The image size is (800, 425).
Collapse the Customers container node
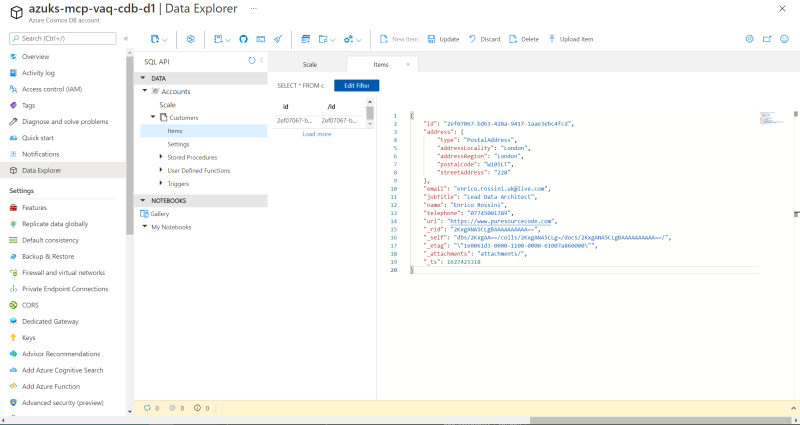pos(153,117)
